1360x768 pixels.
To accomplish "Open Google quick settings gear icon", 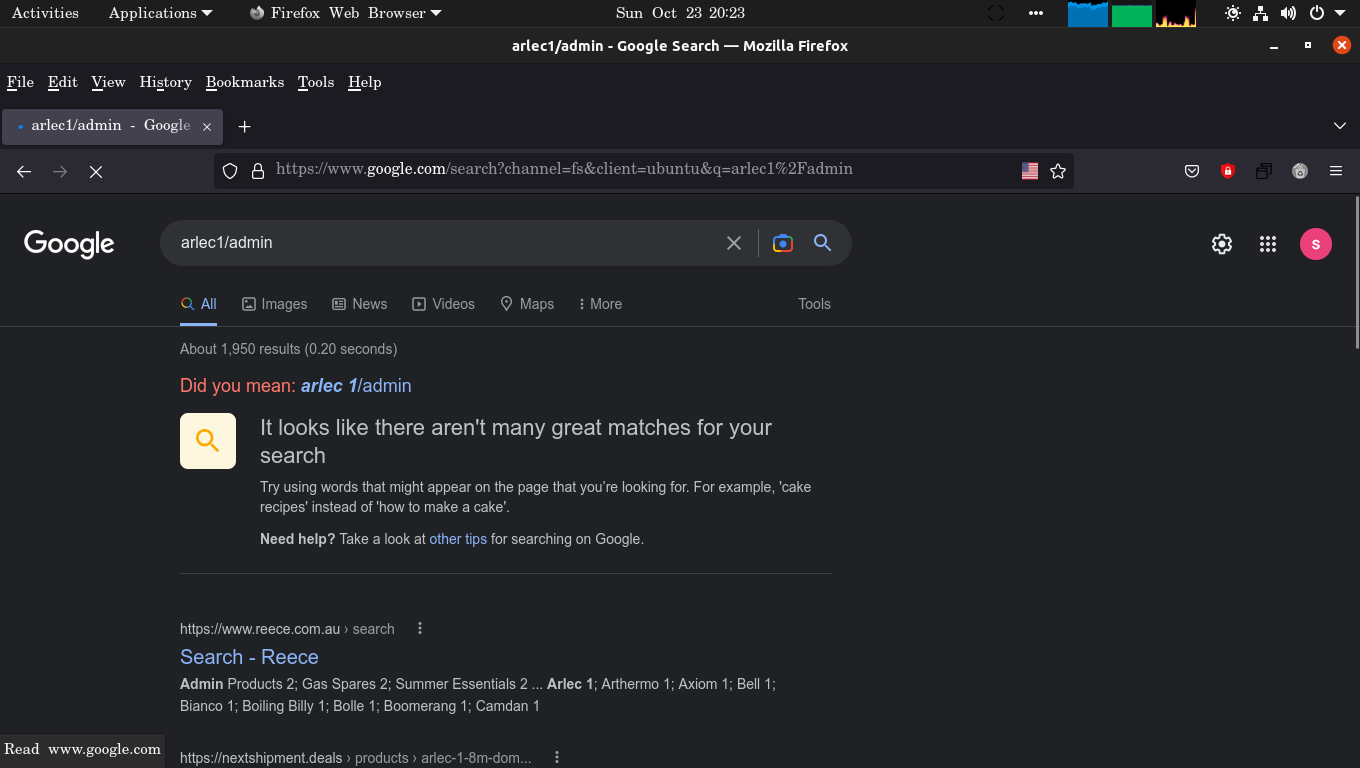I will tap(1222, 244).
